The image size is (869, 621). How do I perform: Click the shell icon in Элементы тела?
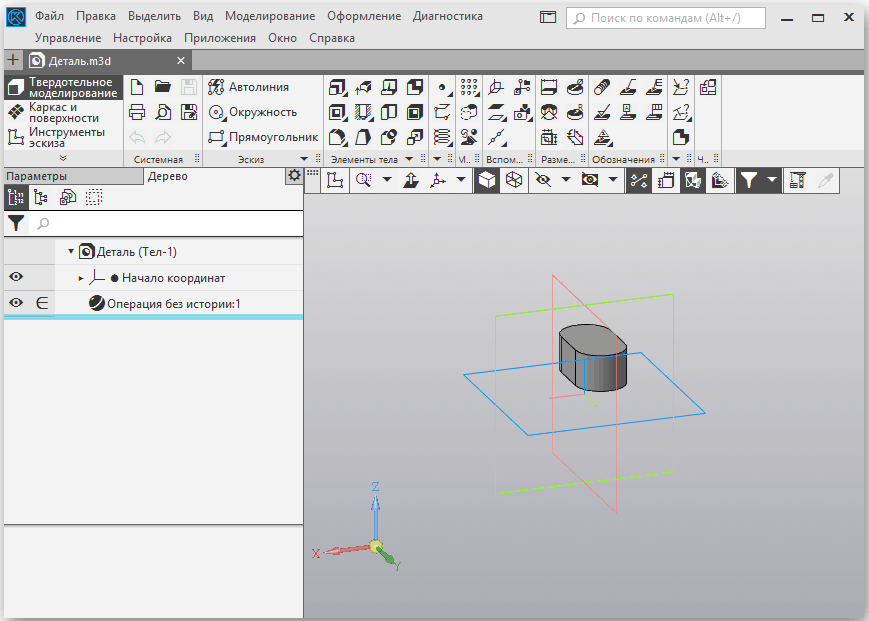(415, 112)
